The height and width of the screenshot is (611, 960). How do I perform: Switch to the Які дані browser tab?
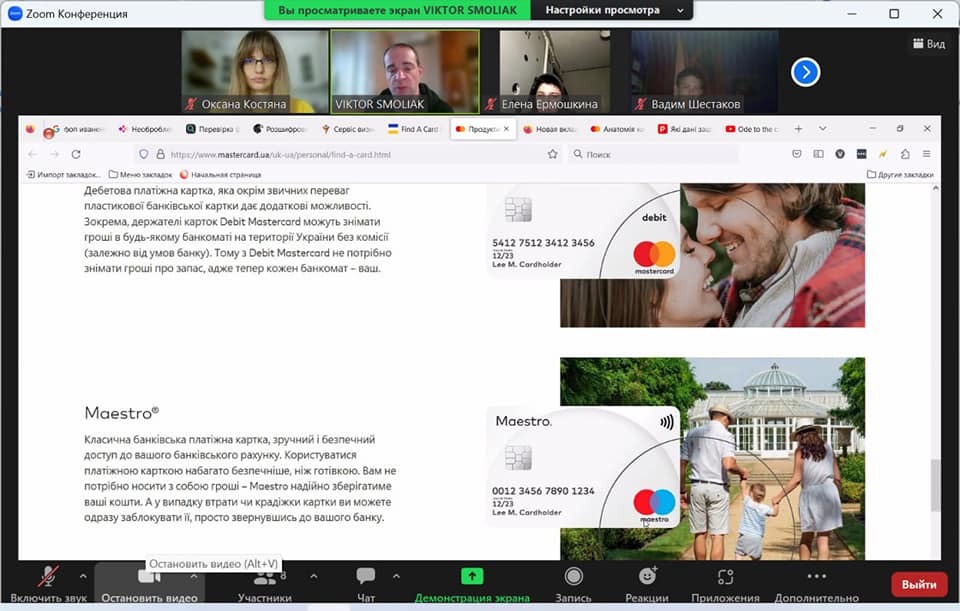click(684, 129)
